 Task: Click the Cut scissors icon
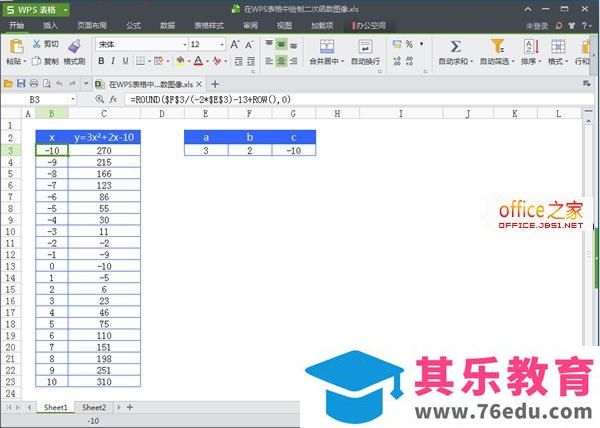coord(37,44)
